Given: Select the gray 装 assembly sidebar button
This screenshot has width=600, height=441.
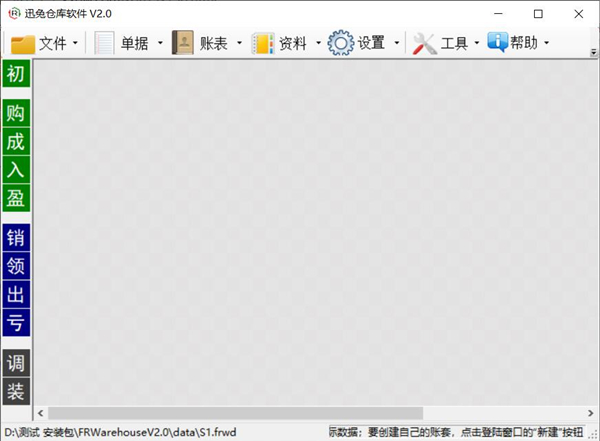Looking at the screenshot, I should (16, 391).
